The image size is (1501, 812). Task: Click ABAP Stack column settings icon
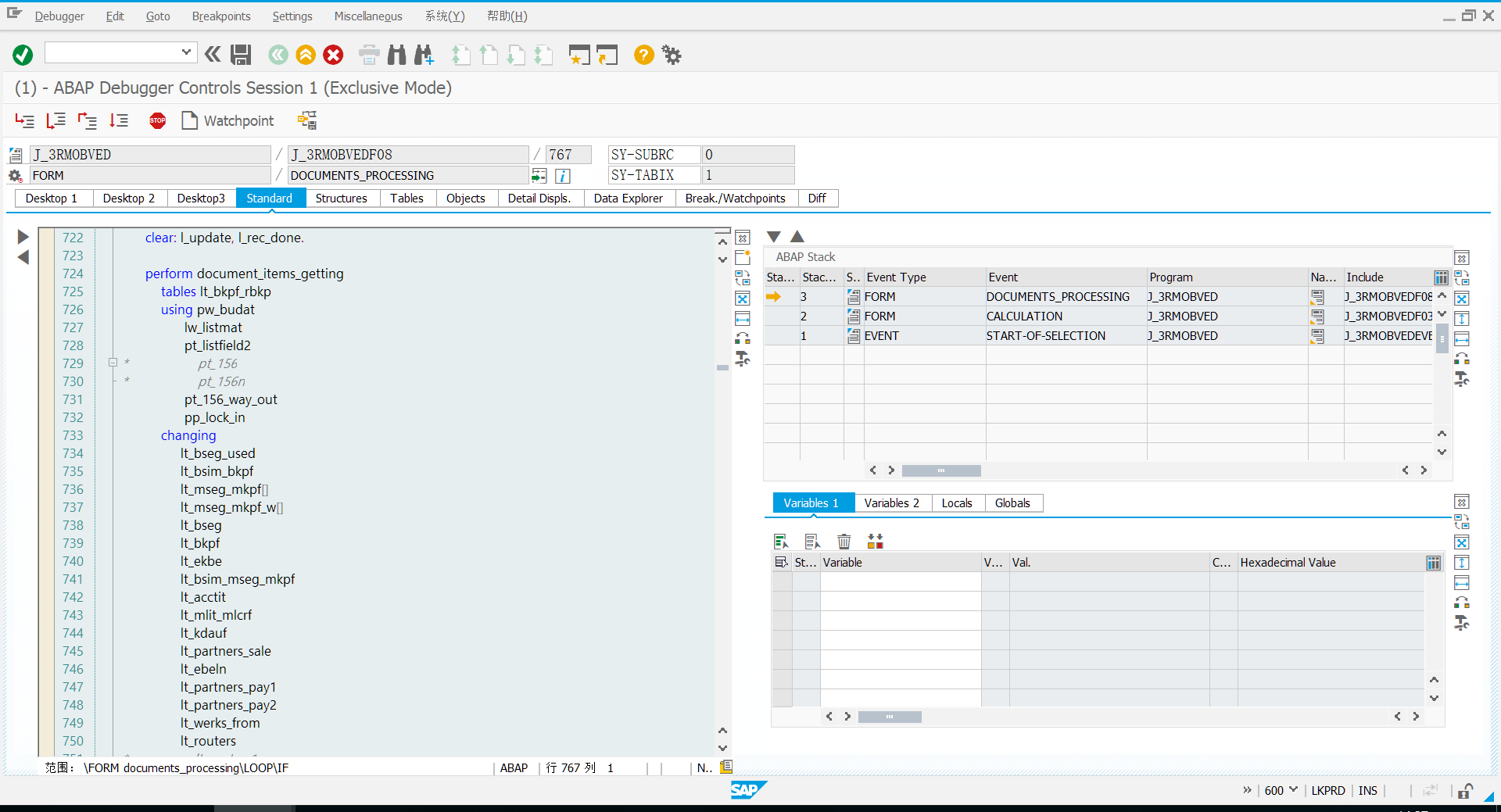click(x=1441, y=277)
